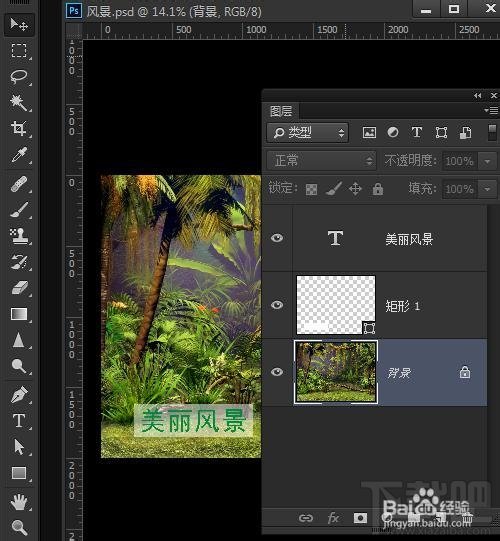Add a layer mask
The width and height of the screenshot is (500, 541).
[361, 518]
